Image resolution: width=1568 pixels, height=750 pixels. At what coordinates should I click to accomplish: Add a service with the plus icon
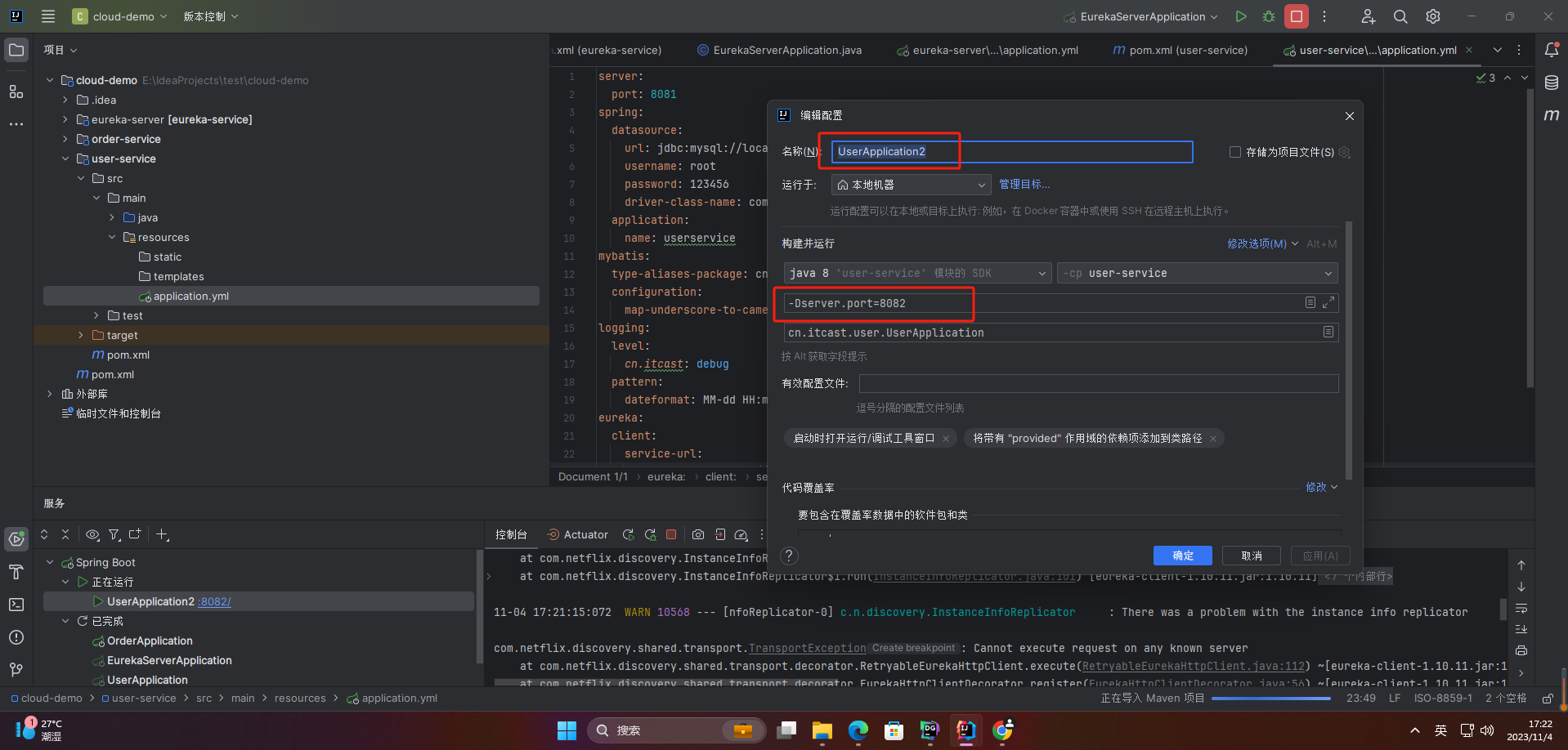[162, 534]
